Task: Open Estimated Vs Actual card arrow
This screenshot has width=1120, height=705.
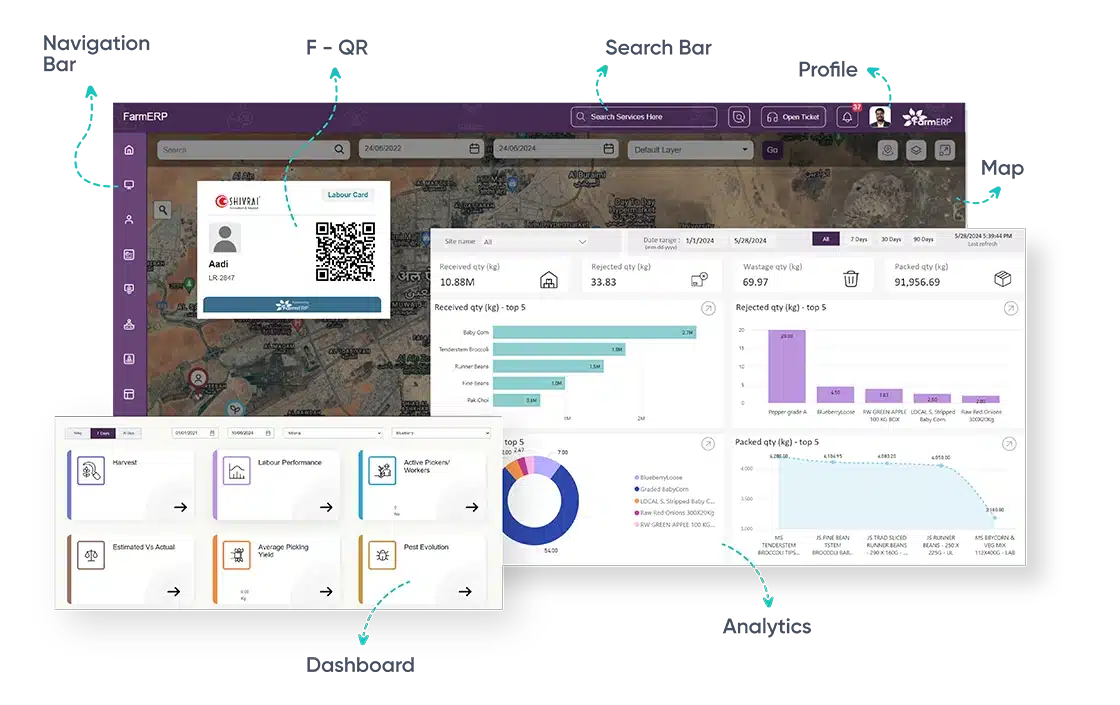Action: [174, 591]
